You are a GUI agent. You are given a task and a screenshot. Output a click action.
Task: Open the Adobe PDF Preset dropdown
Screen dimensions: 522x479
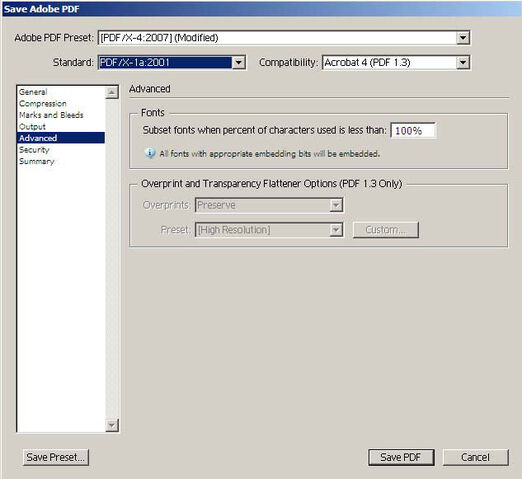click(284, 38)
